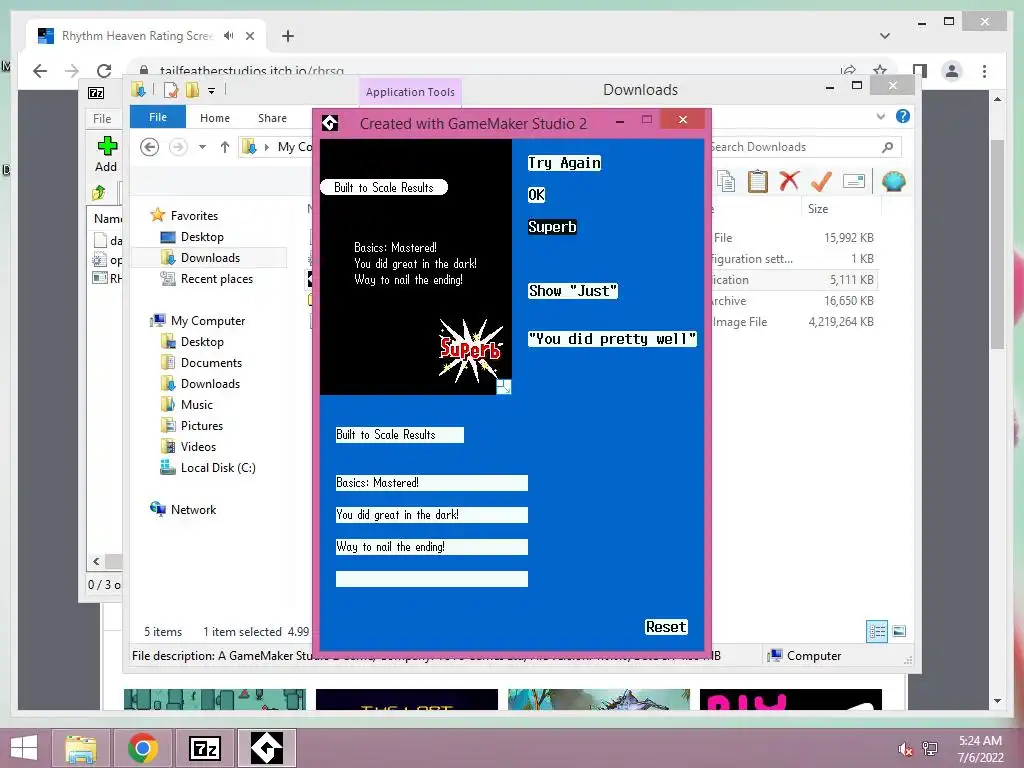Click the Show "Just" button

573,291
